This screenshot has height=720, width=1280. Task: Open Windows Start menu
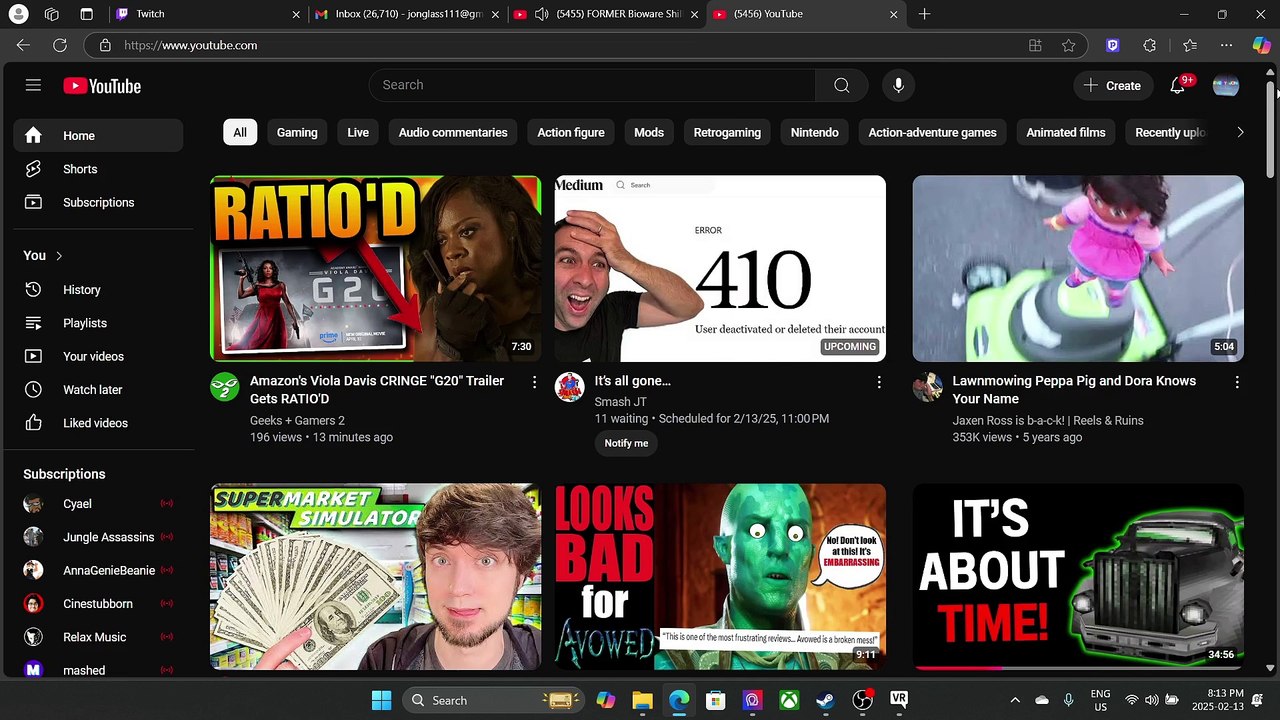382,700
